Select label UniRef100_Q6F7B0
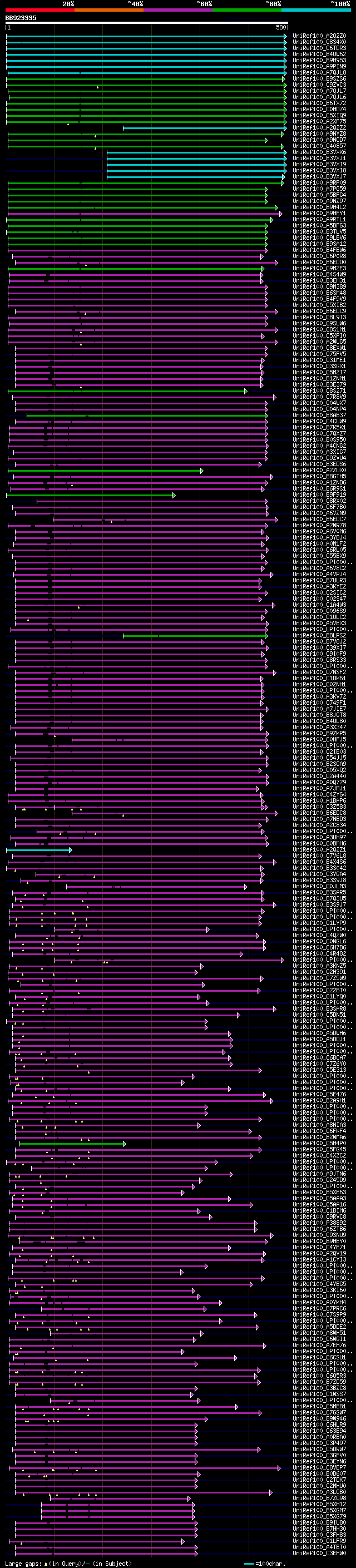 click(319, 507)
